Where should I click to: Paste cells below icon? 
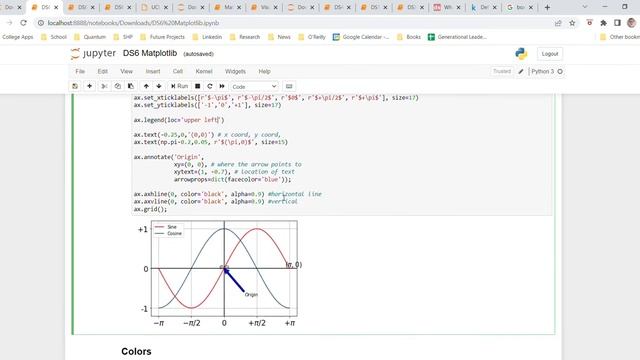click(131, 86)
